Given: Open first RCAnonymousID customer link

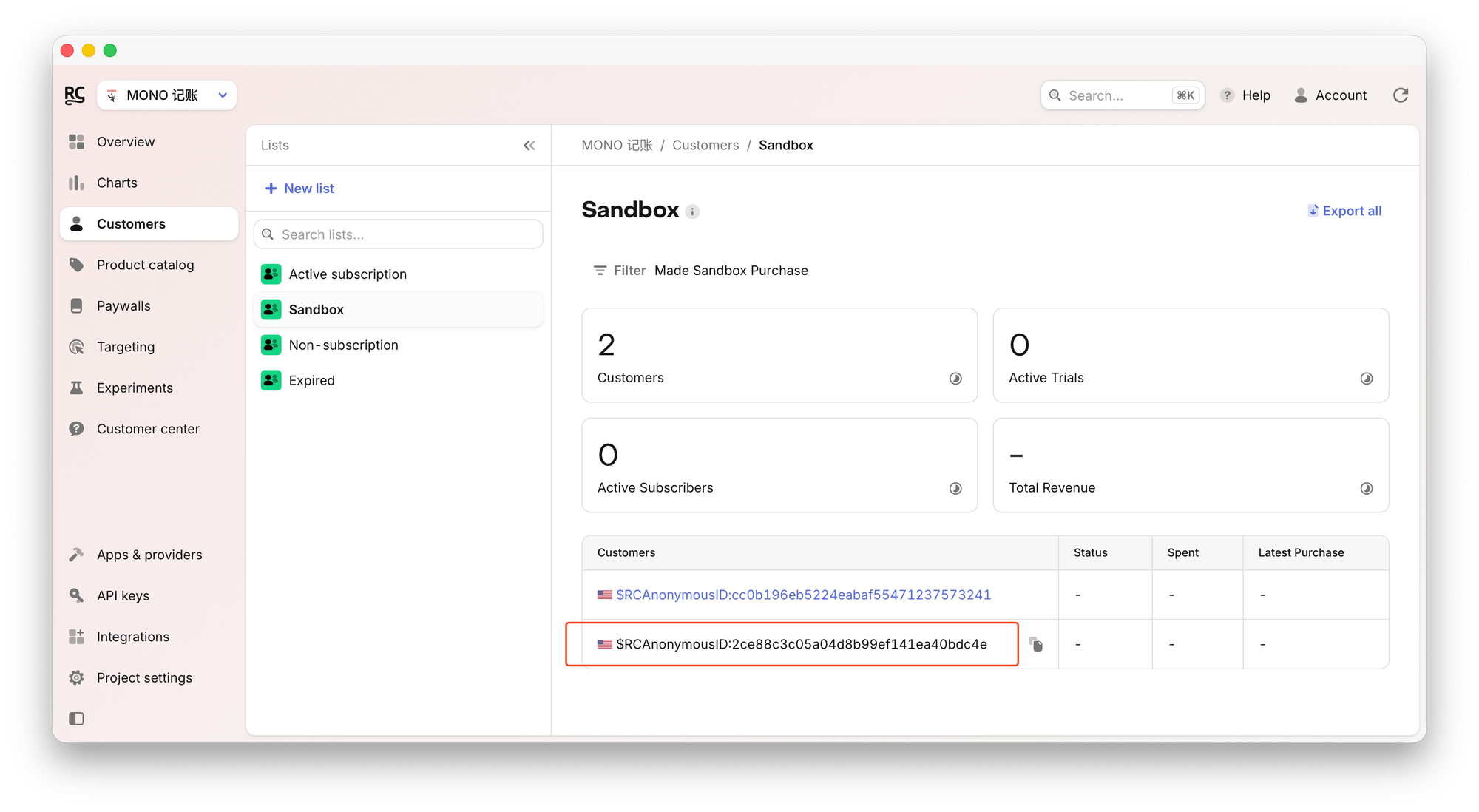Looking at the screenshot, I should (803, 595).
